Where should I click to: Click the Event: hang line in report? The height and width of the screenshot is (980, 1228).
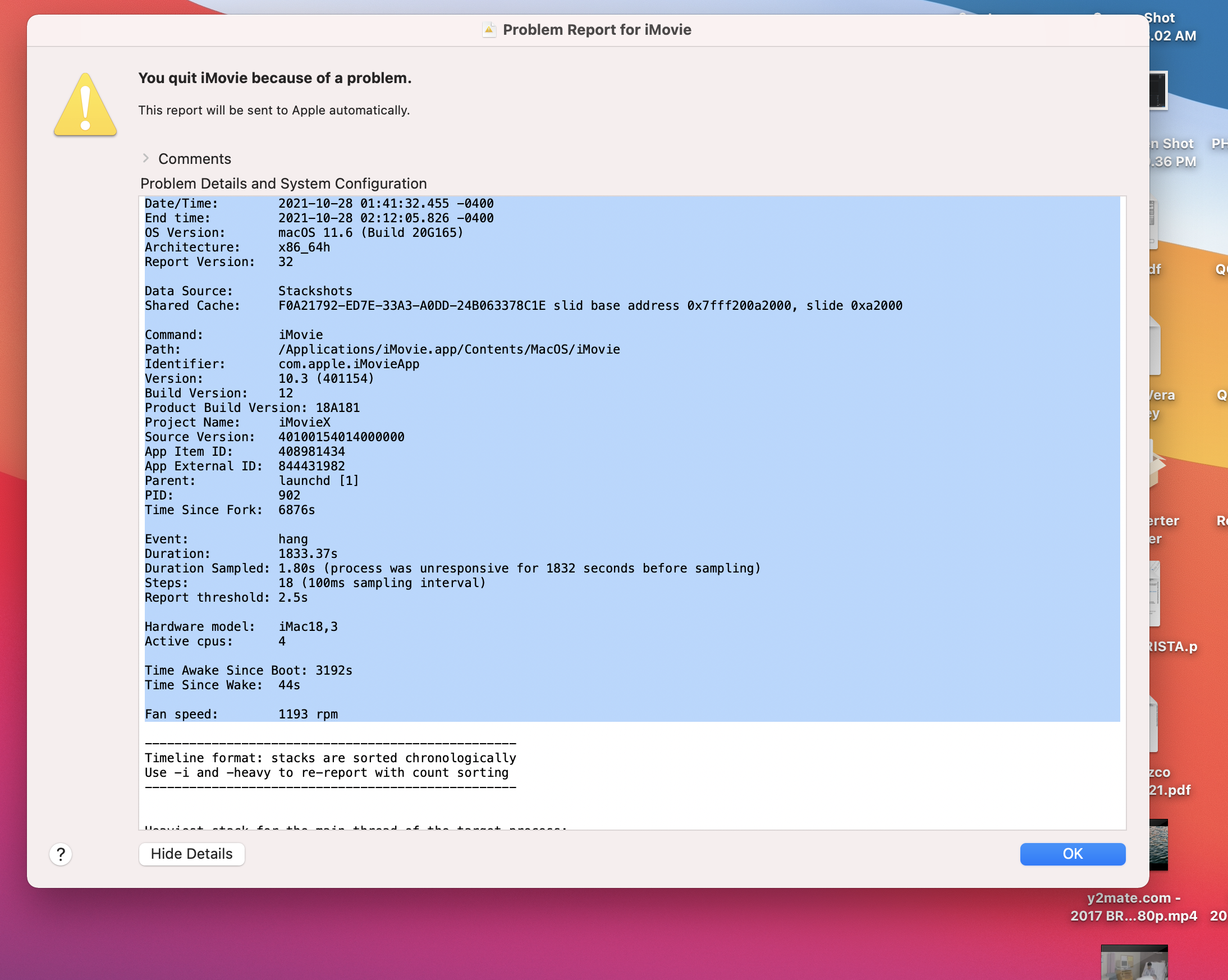click(226, 539)
